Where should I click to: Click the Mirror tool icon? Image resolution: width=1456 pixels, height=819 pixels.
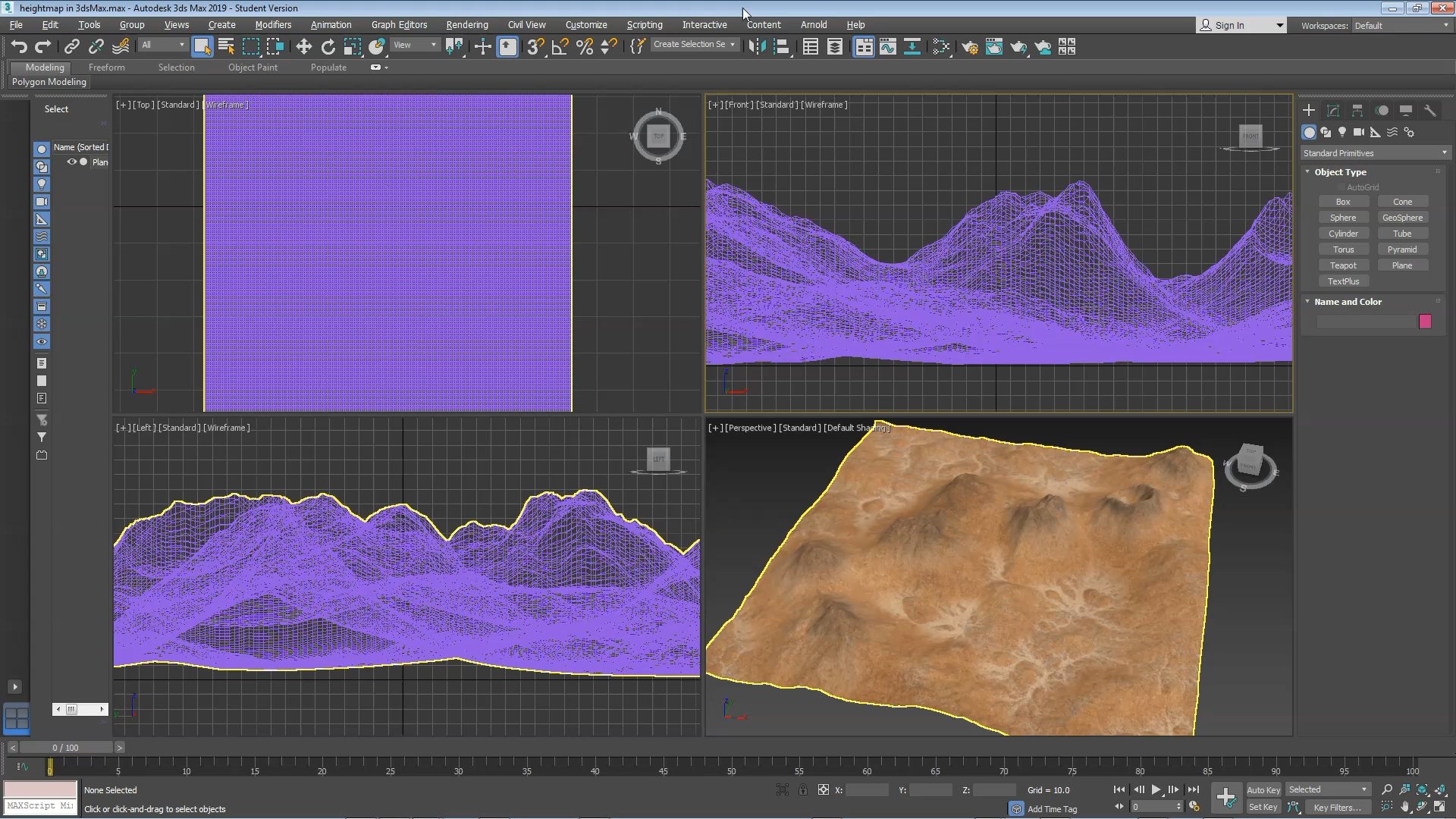coord(756,47)
